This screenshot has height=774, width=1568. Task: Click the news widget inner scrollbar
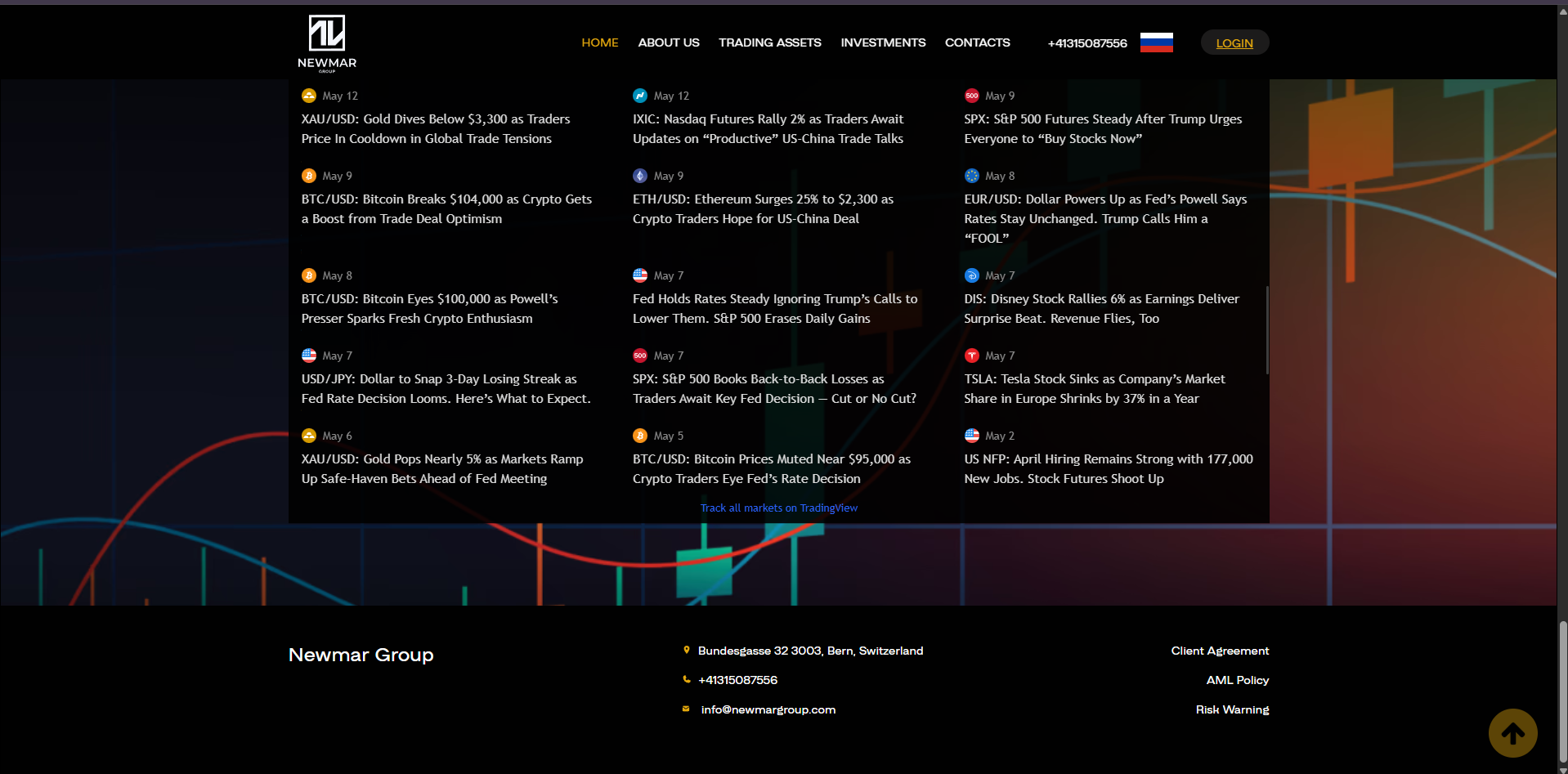tap(1267, 330)
